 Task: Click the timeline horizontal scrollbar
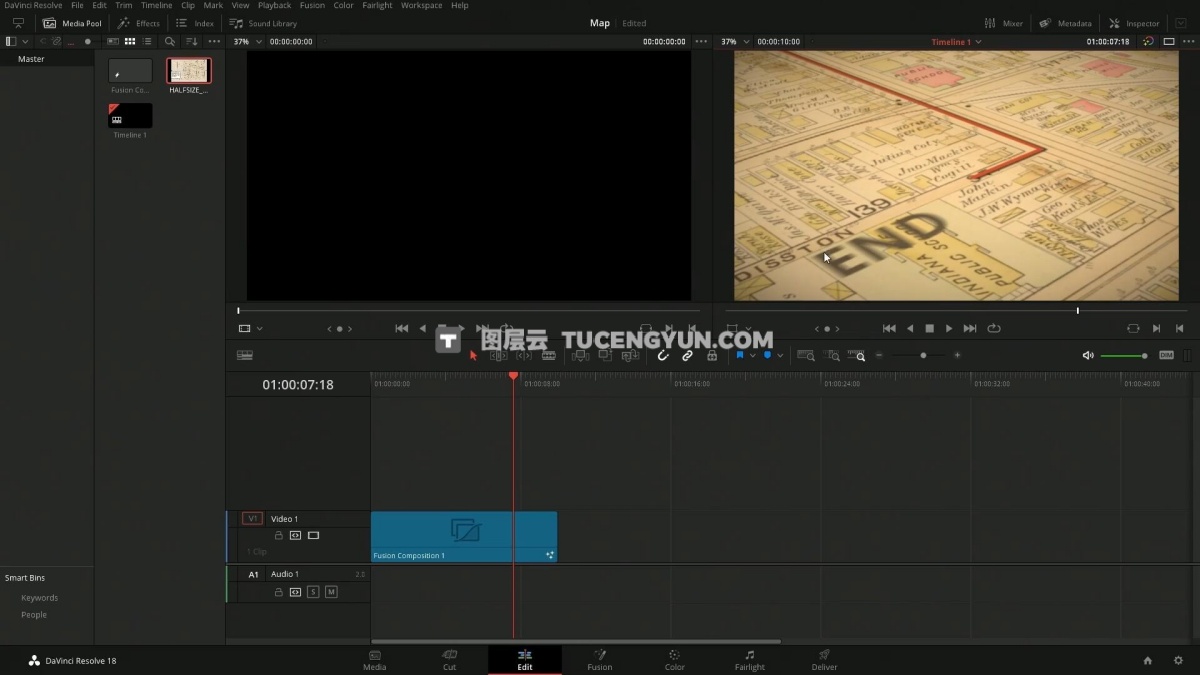pos(576,642)
